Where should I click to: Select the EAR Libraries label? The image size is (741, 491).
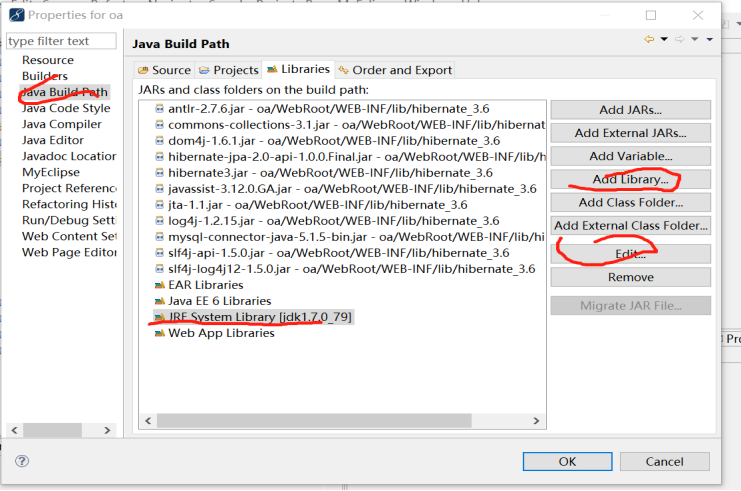206,285
